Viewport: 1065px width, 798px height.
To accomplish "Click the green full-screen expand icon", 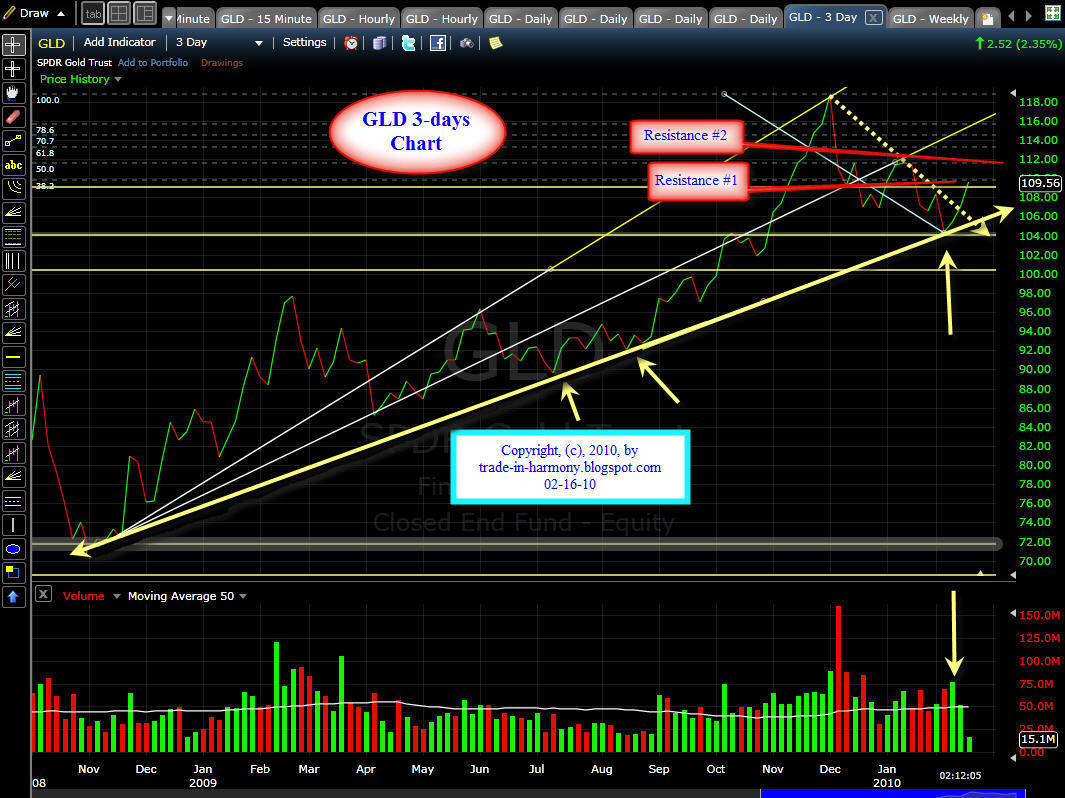I will (1052, 14).
